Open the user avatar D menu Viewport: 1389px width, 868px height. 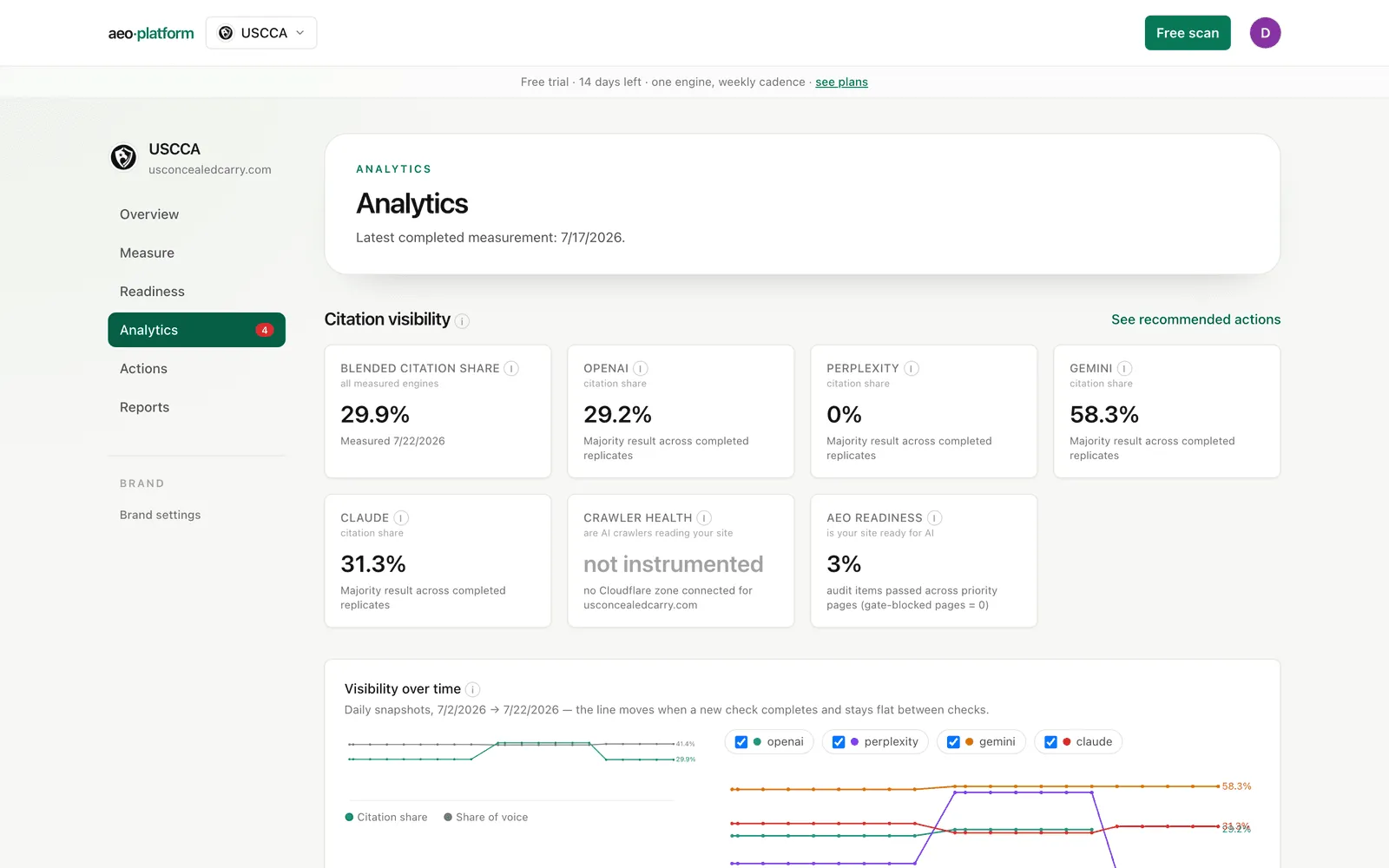click(x=1265, y=33)
